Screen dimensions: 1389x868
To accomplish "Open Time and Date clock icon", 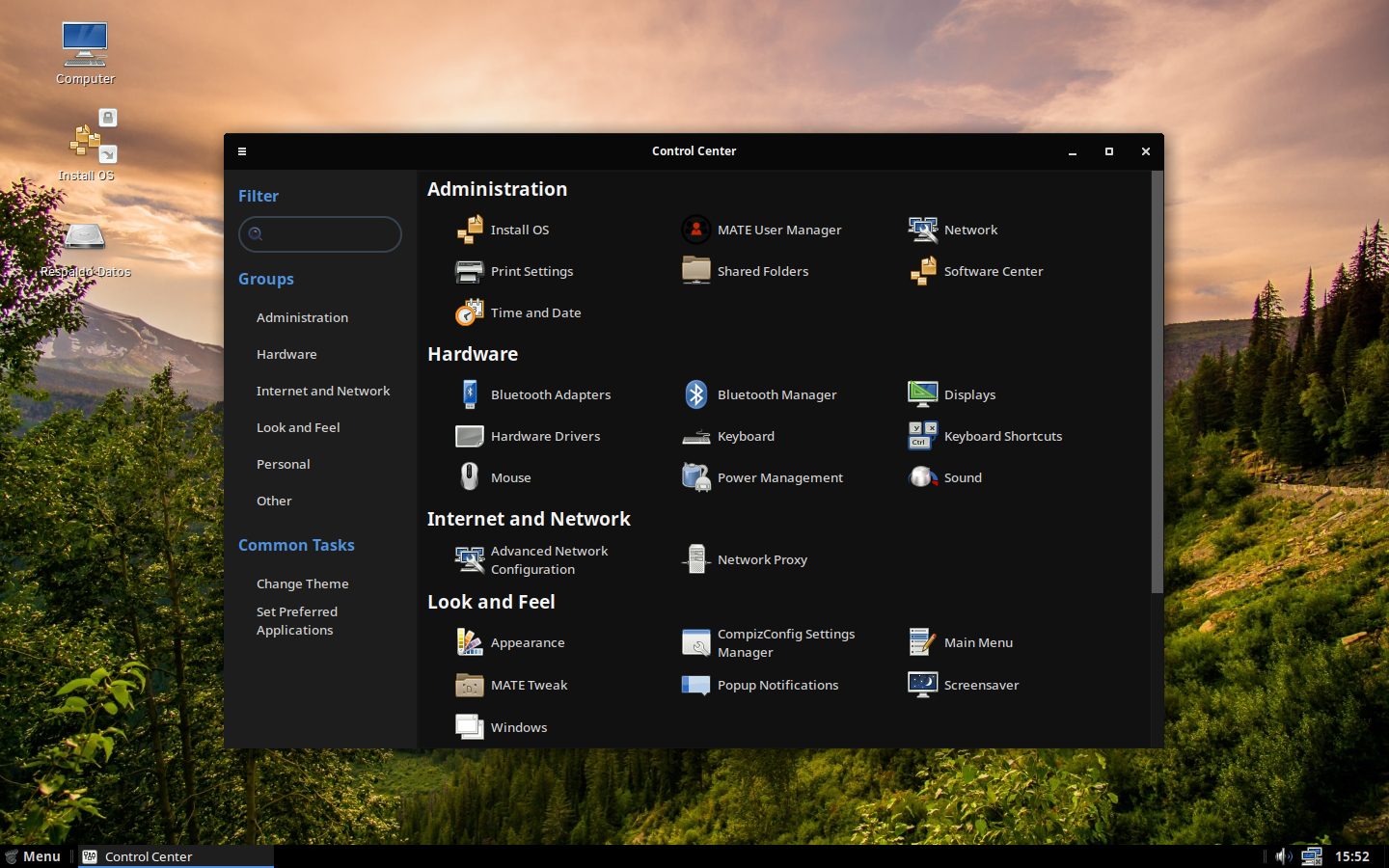I will [470, 312].
